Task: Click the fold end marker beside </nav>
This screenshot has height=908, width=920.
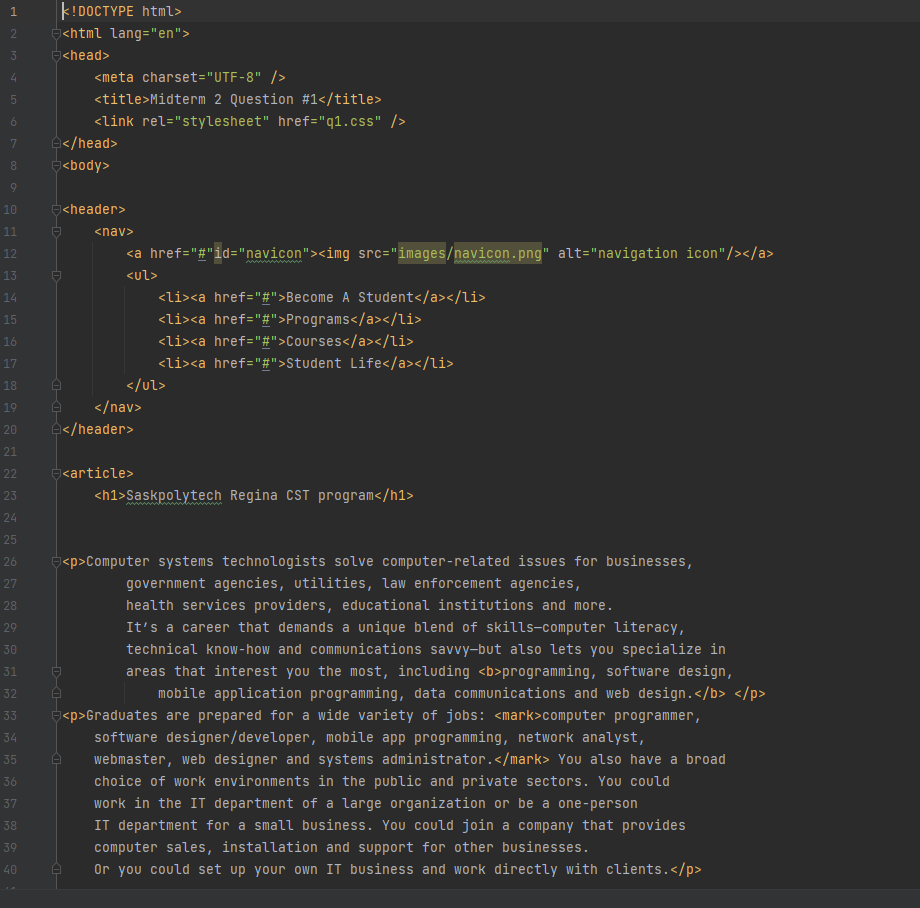Action: 56,408
